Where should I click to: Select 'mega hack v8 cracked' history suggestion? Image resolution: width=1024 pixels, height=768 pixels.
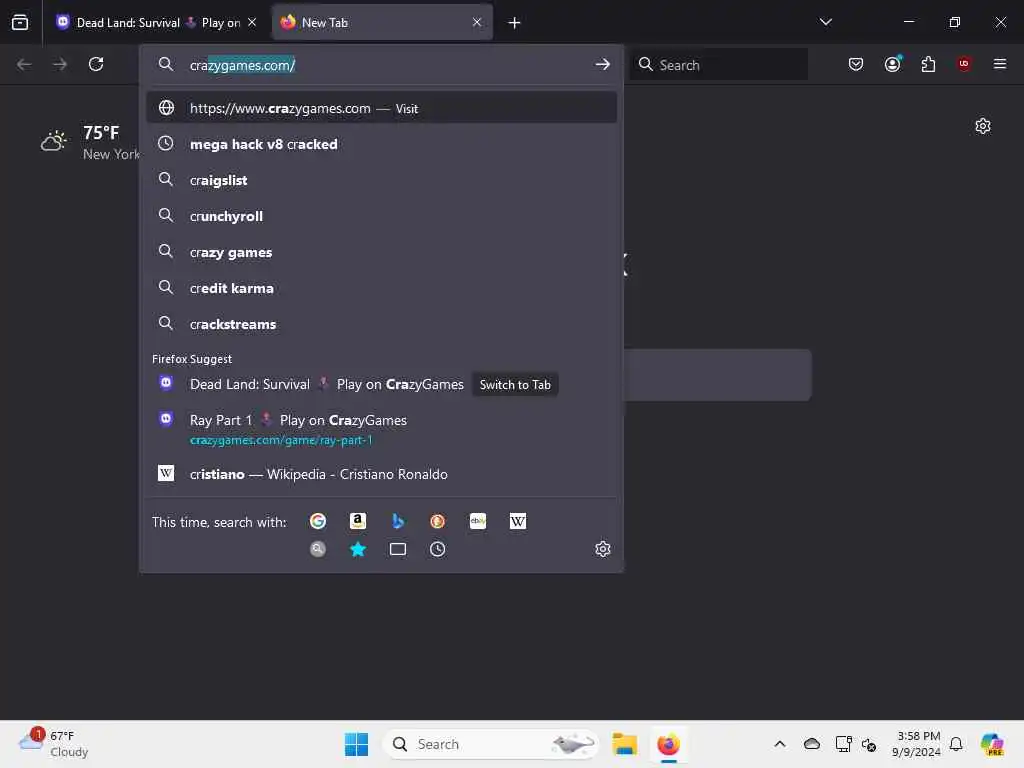point(382,144)
